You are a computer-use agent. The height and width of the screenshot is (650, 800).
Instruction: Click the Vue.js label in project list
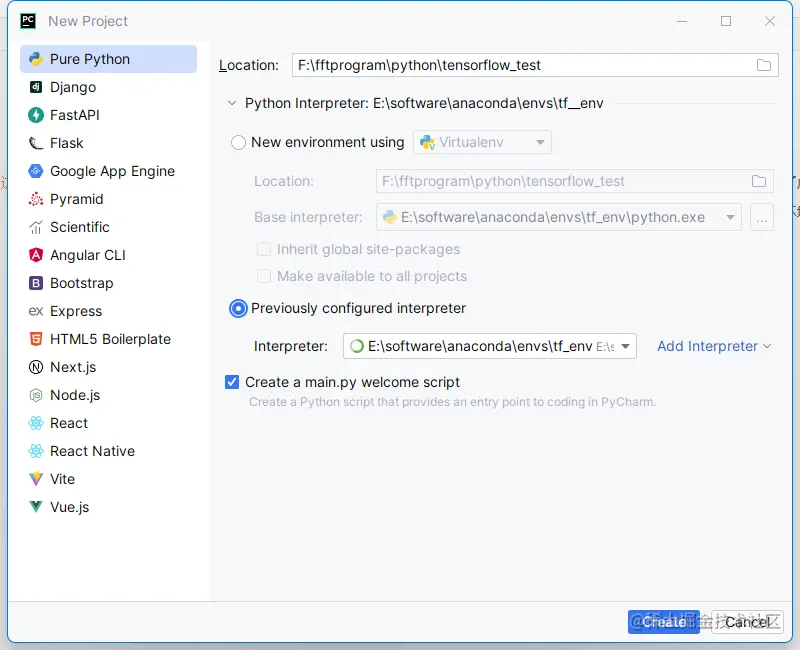tap(69, 507)
